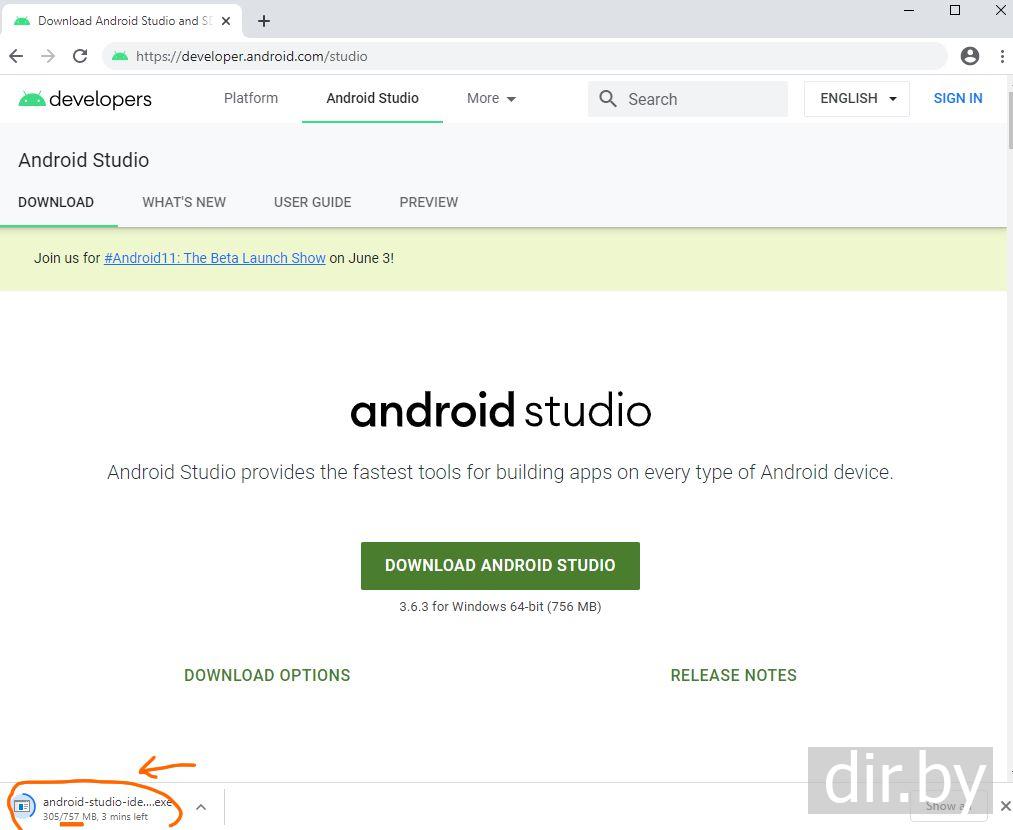The height and width of the screenshot is (830, 1013).
Task: Click the address bar URL
Action: coord(251,56)
